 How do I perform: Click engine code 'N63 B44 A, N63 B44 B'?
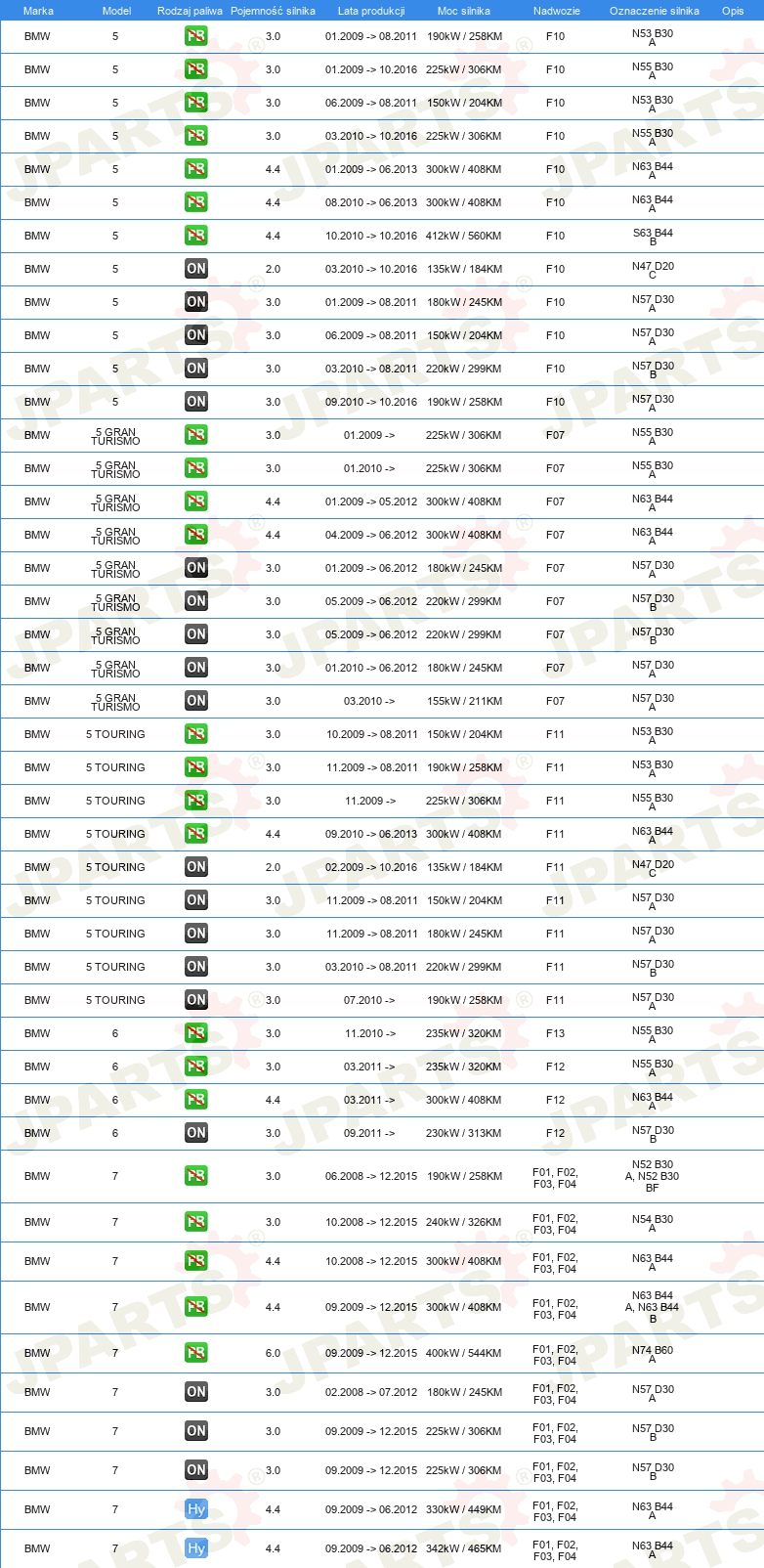click(x=653, y=1307)
